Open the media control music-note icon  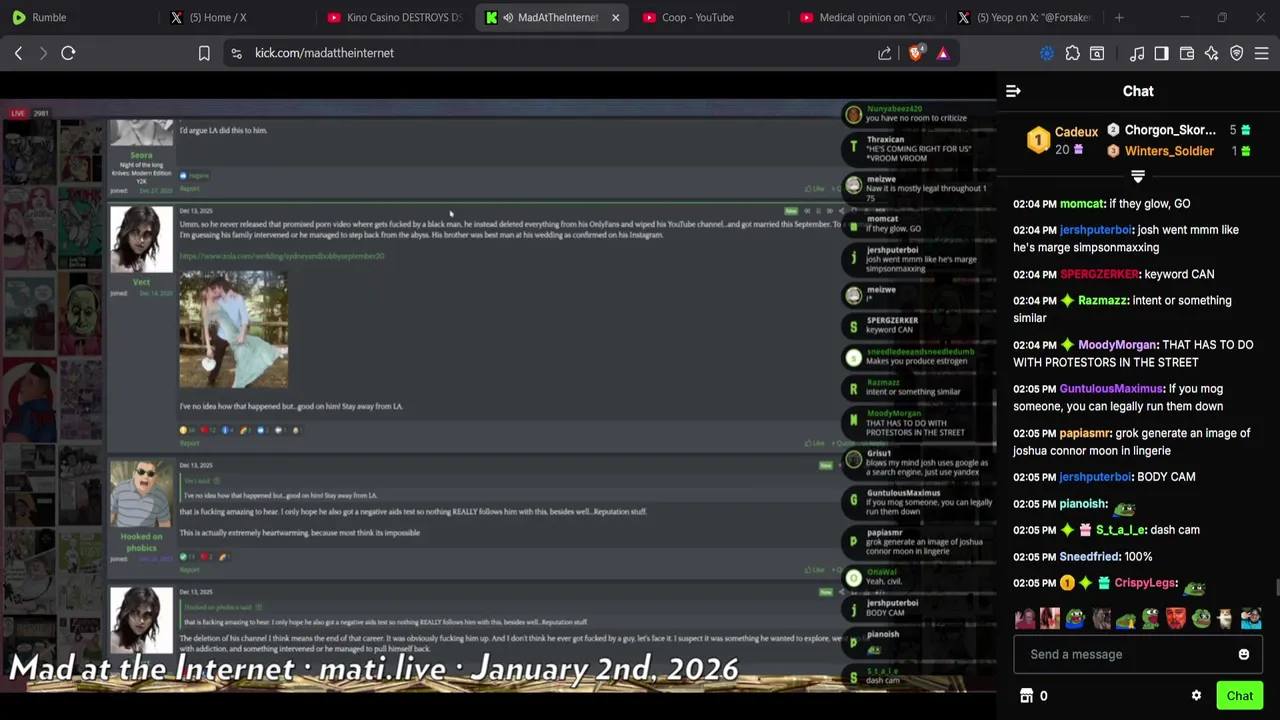pos(1137,53)
